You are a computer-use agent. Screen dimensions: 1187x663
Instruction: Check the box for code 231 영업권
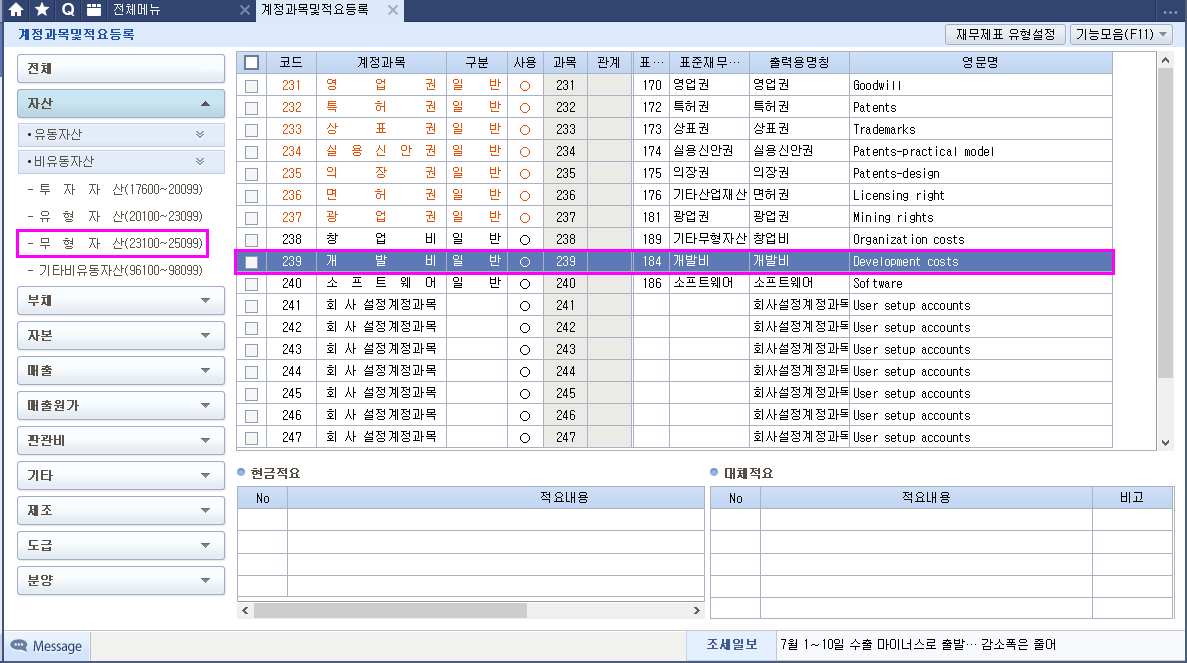251,86
